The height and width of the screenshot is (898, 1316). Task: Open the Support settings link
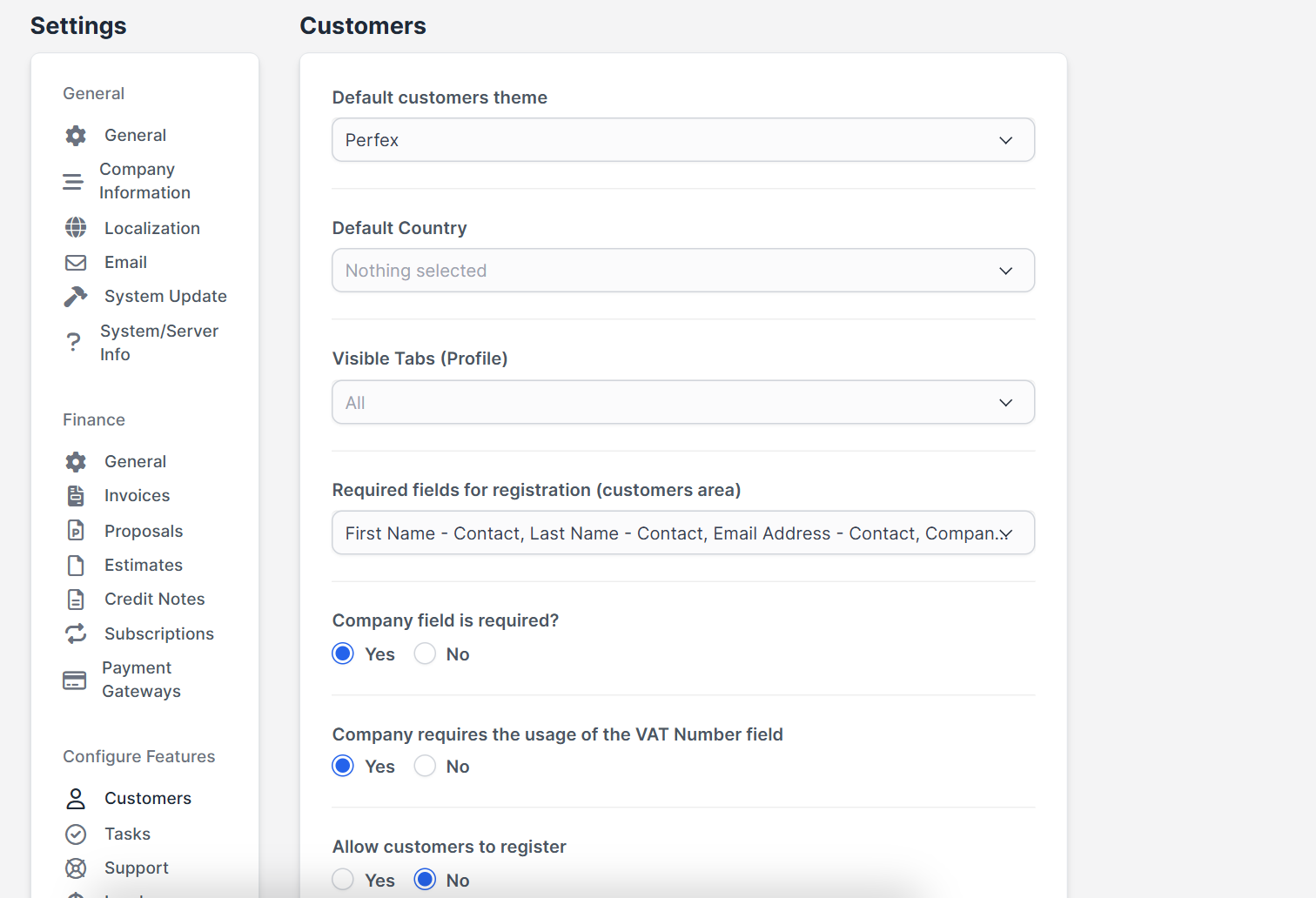coord(137,868)
